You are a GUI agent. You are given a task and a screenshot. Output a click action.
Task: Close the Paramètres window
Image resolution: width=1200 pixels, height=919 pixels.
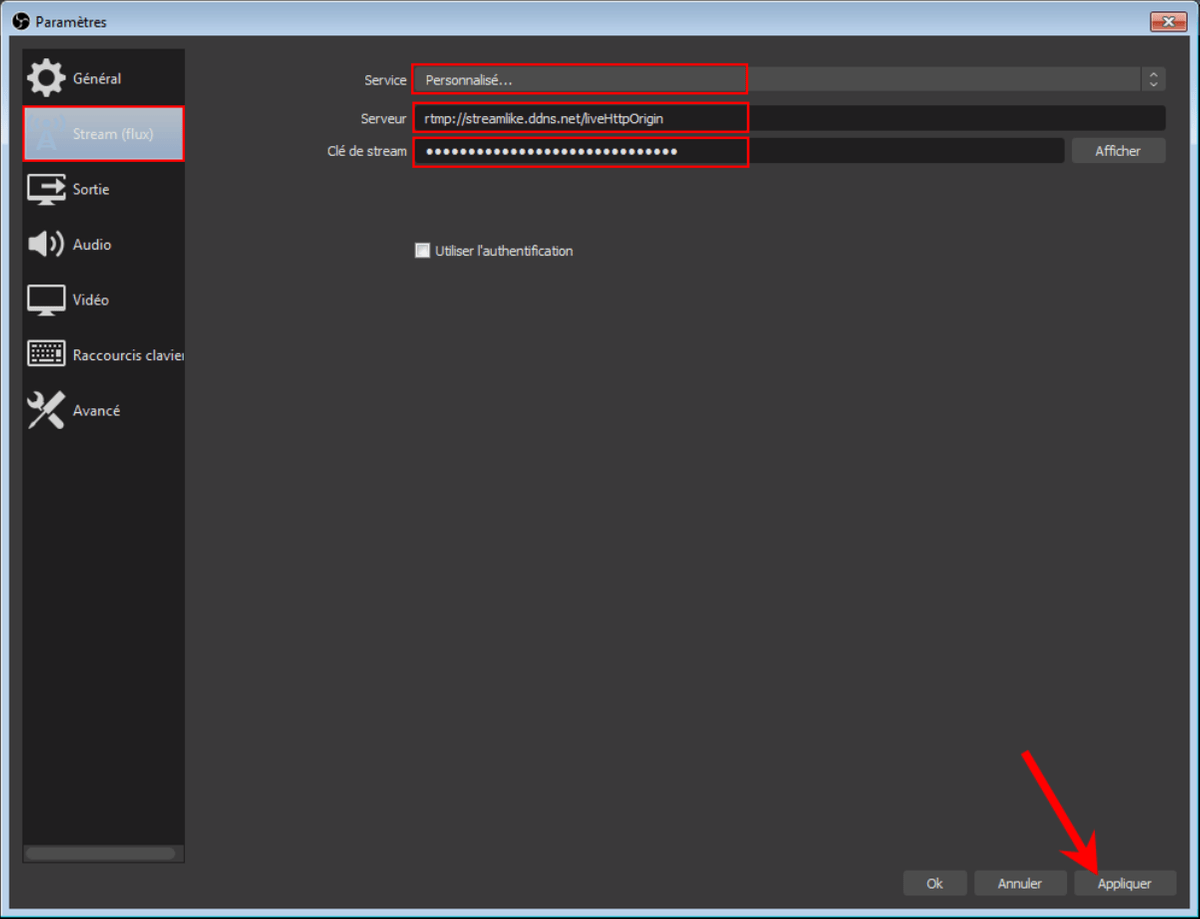[1167, 22]
